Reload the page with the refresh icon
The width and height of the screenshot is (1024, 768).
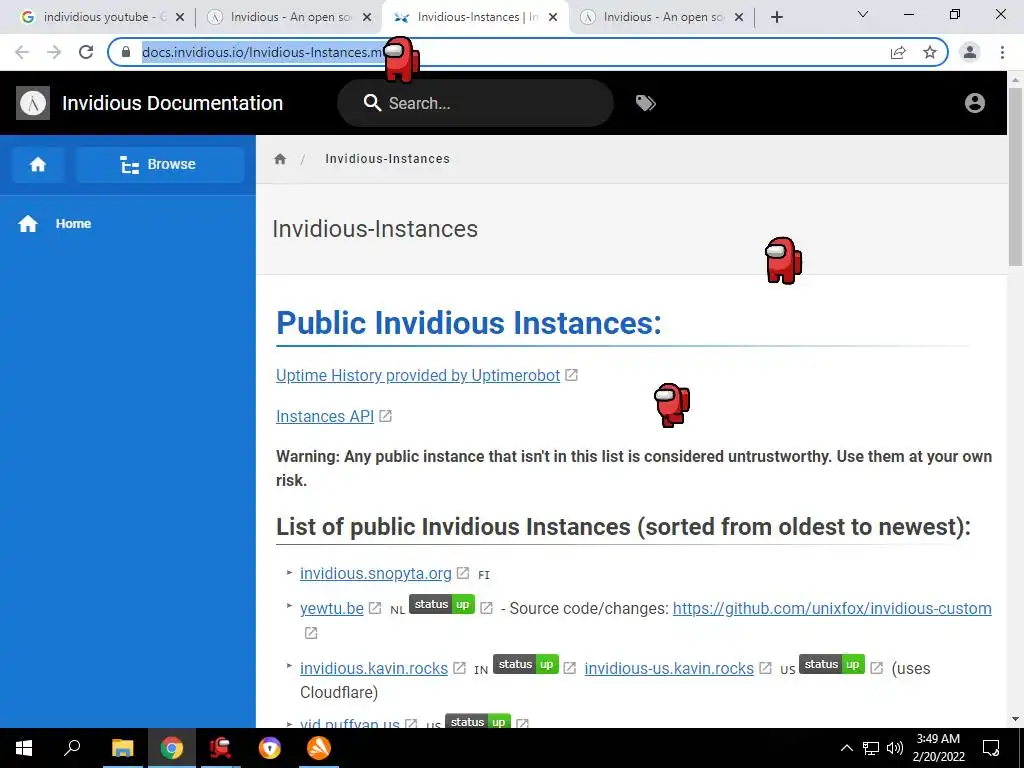tap(86, 52)
